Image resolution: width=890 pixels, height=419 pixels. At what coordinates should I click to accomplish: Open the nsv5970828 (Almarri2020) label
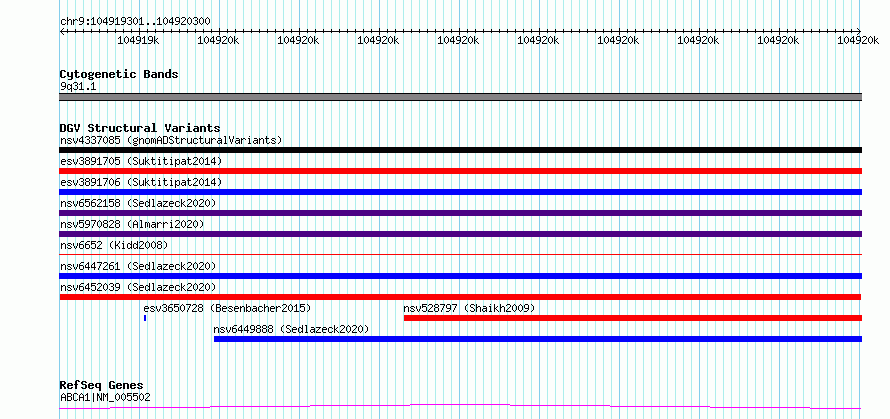[132, 224]
